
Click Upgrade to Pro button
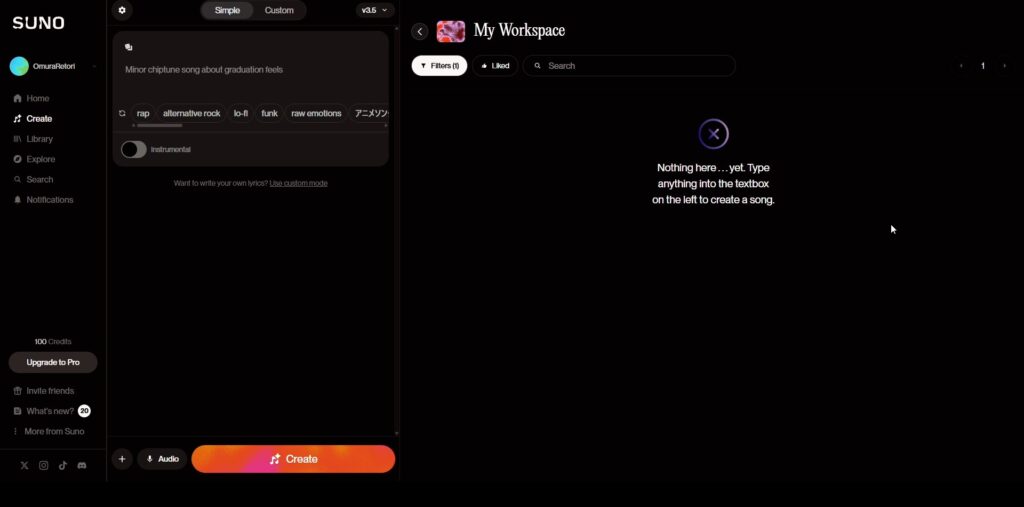pos(53,363)
